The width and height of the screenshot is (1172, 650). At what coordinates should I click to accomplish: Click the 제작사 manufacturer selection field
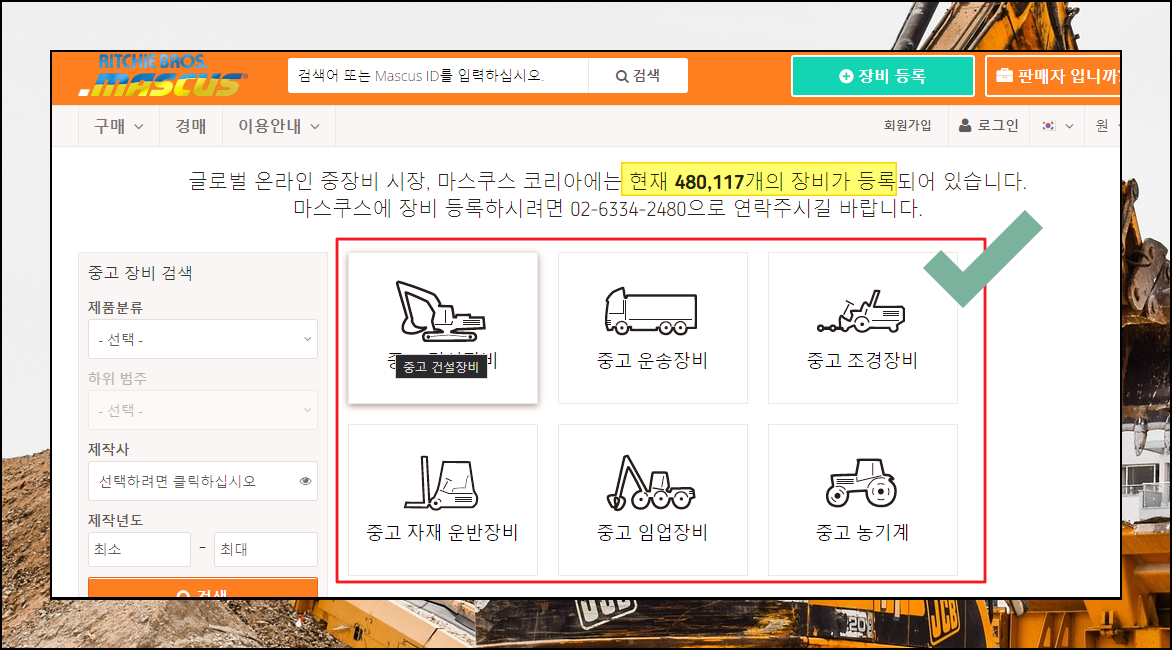coord(203,481)
